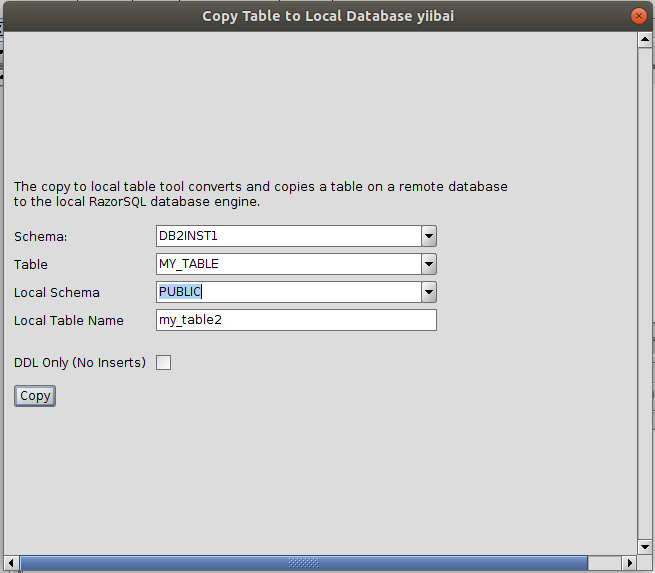The image size is (655, 573).
Task: Open the Local Schema dropdown arrow
Action: pyautogui.click(x=429, y=292)
